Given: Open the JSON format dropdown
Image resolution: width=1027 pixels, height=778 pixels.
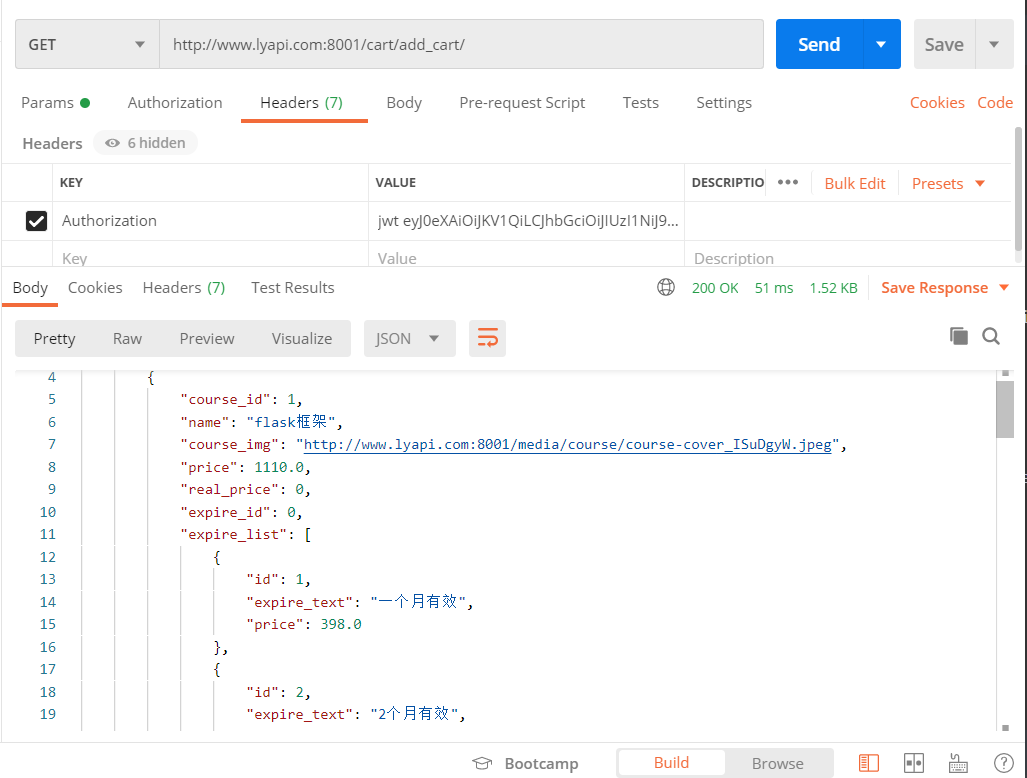Looking at the screenshot, I should click(409, 339).
